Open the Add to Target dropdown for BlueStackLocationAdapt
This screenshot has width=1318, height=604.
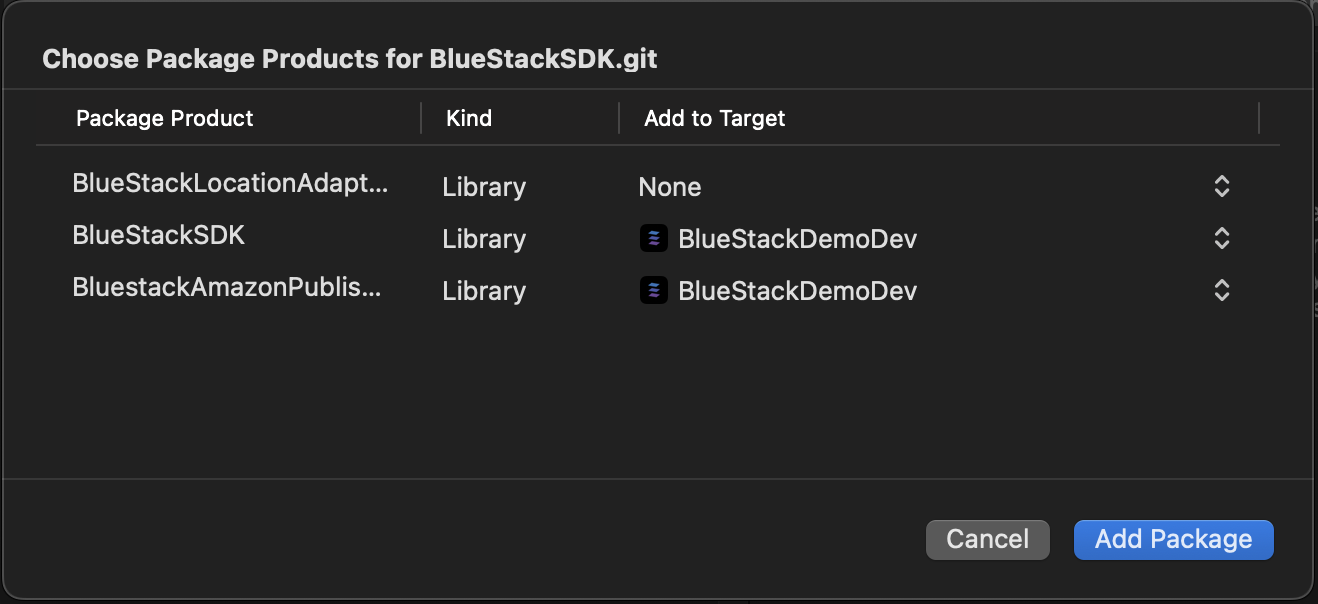click(x=1221, y=186)
